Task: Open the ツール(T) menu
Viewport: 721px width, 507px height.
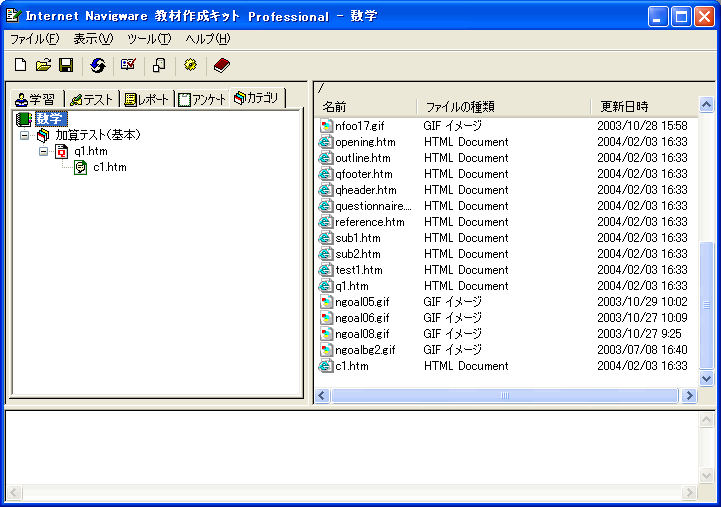Action: [x=149, y=39]
